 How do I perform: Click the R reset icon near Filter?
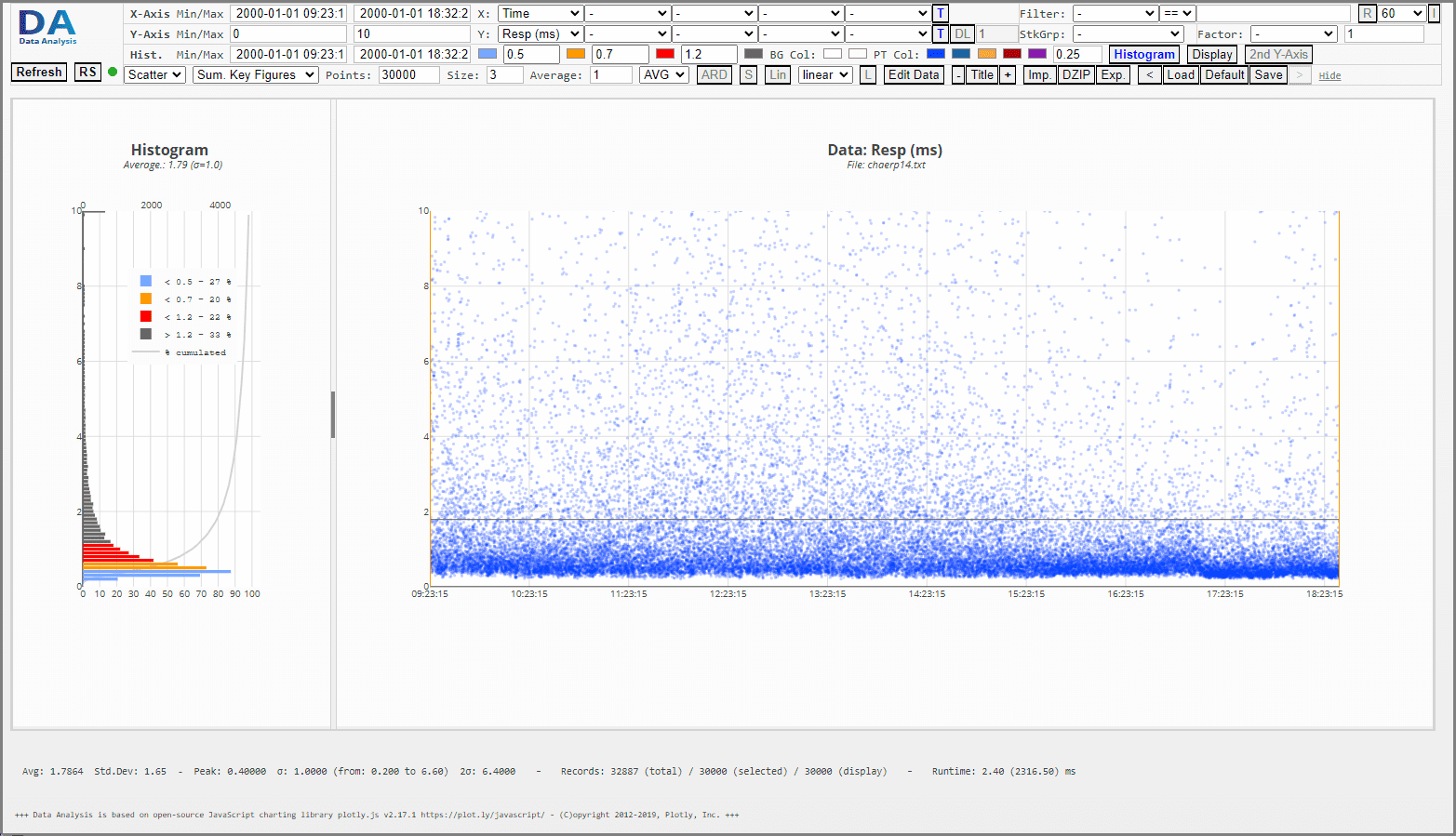click(1367, 13)
